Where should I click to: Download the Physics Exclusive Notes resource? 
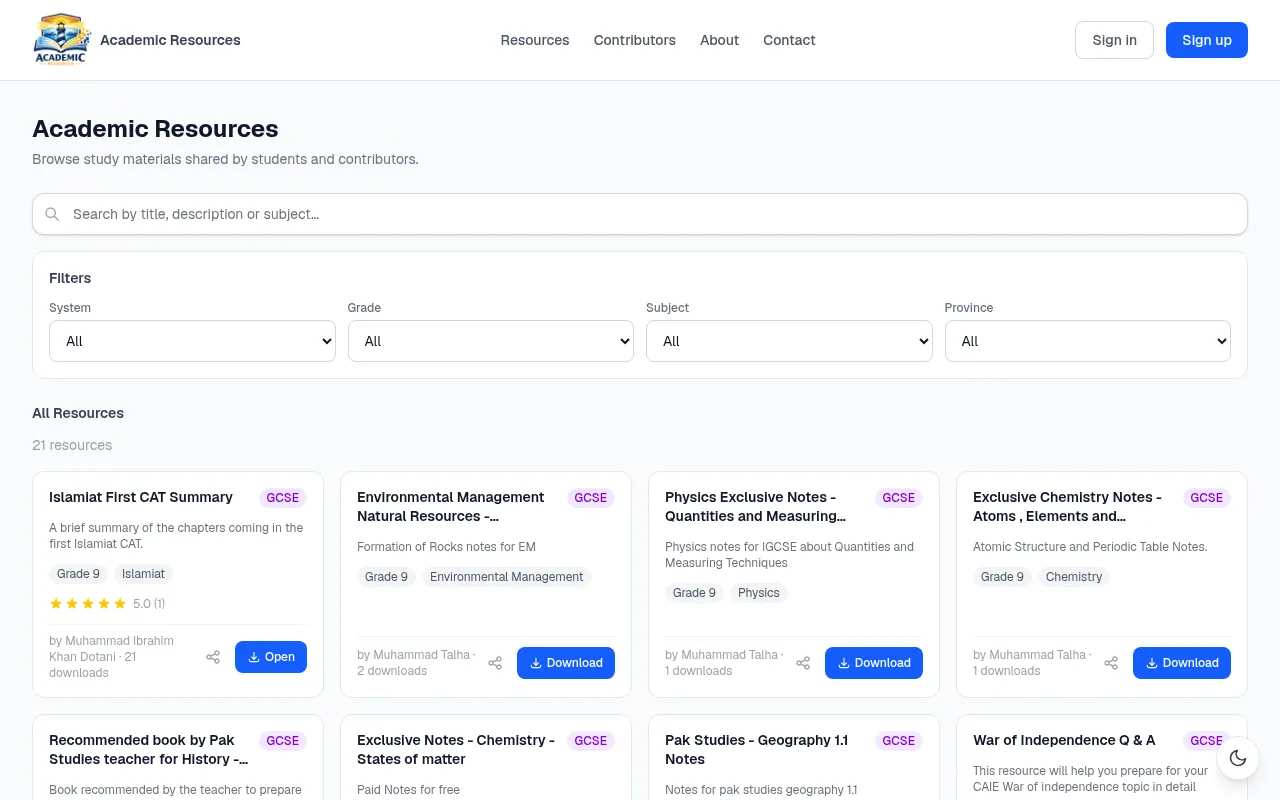pos(874,663)
